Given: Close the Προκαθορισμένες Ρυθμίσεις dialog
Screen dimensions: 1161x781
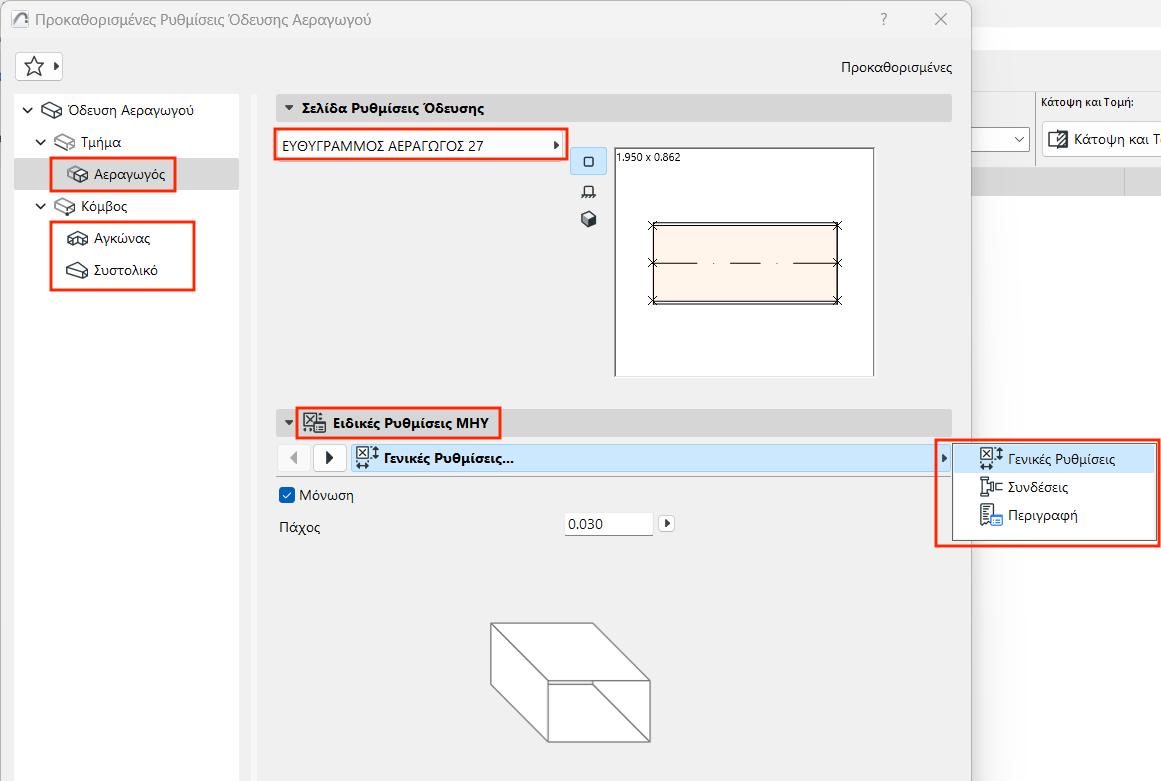Looking at the screenshot, I should coord(941,19).
